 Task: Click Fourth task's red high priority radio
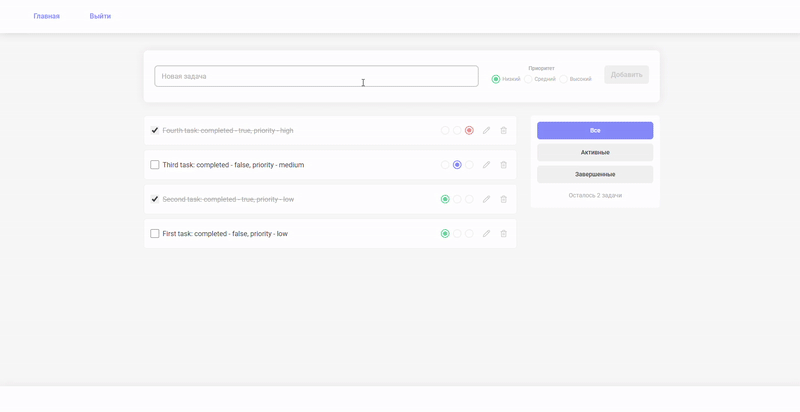coord(469,131)
